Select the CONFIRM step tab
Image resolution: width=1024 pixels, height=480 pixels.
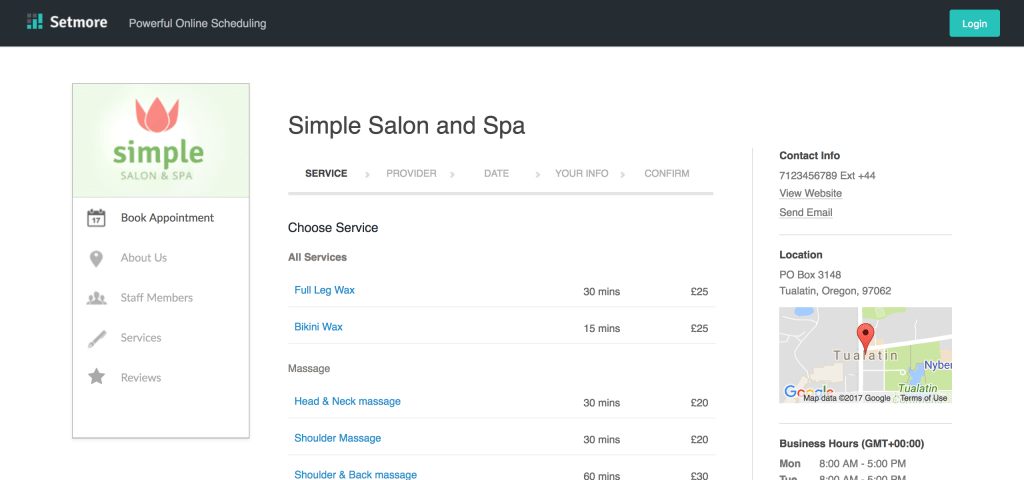667,174
